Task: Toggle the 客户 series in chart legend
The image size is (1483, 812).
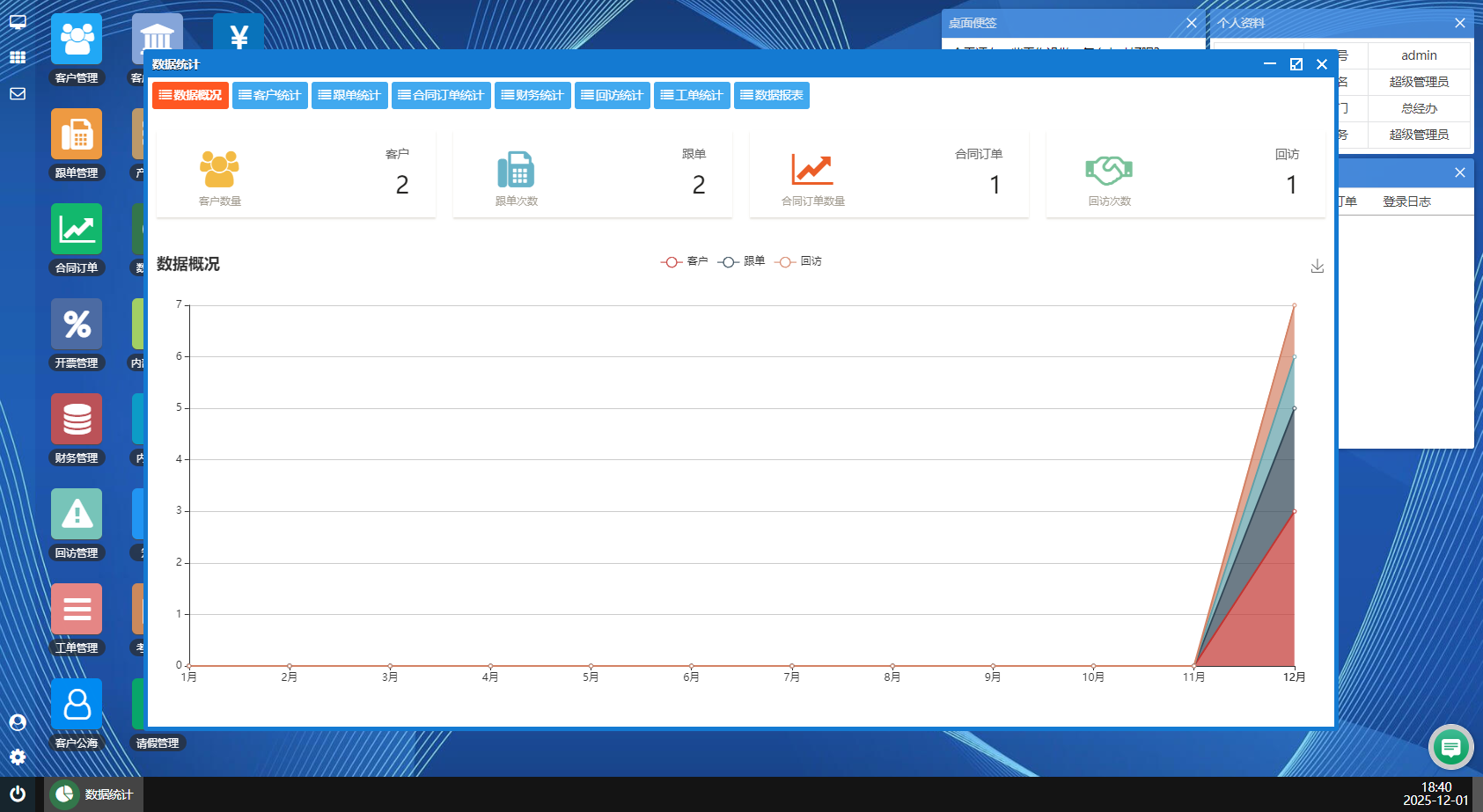Action: [685, 261]
